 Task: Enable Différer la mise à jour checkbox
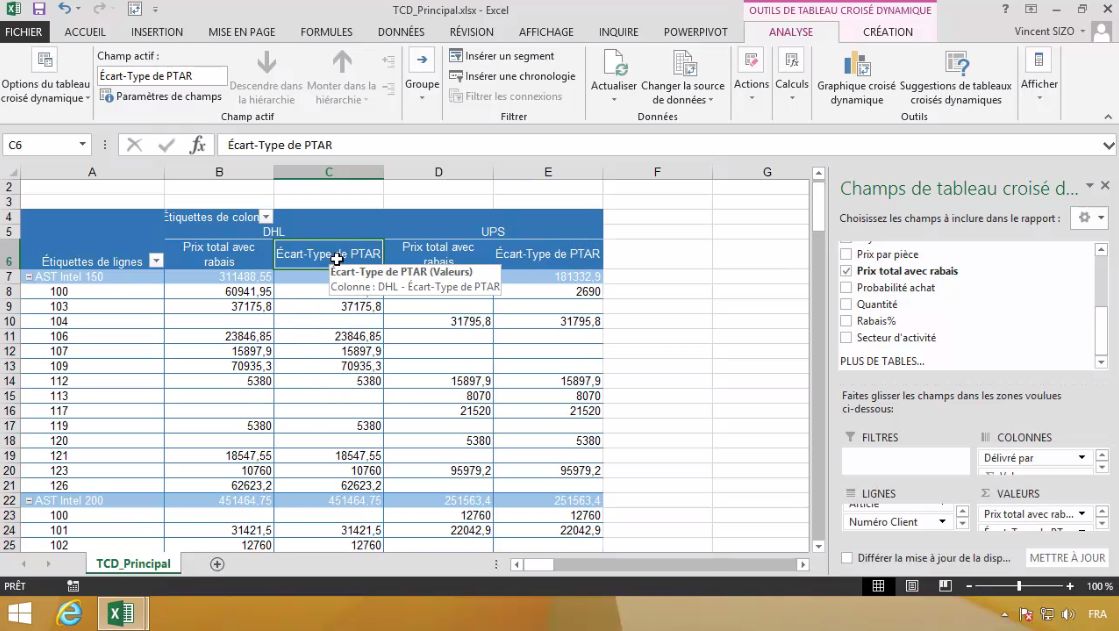847,558
